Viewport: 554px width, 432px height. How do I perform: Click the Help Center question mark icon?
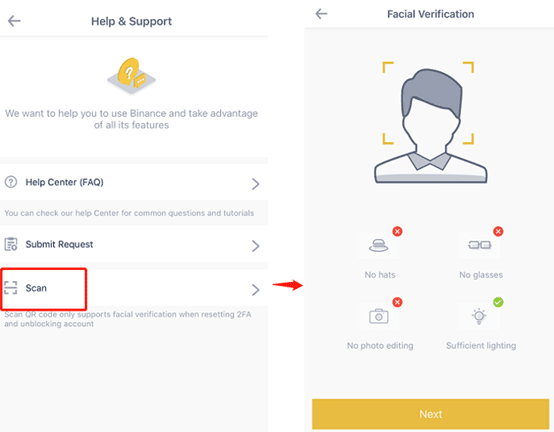coord(11,182)
